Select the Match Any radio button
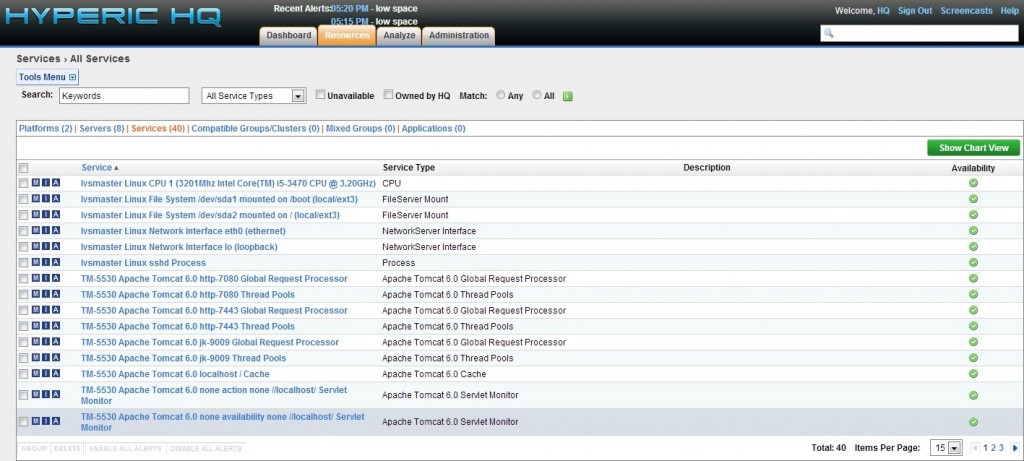Image resolution: width=1024 pixels, height=461 pixels. tap(500, 95)
